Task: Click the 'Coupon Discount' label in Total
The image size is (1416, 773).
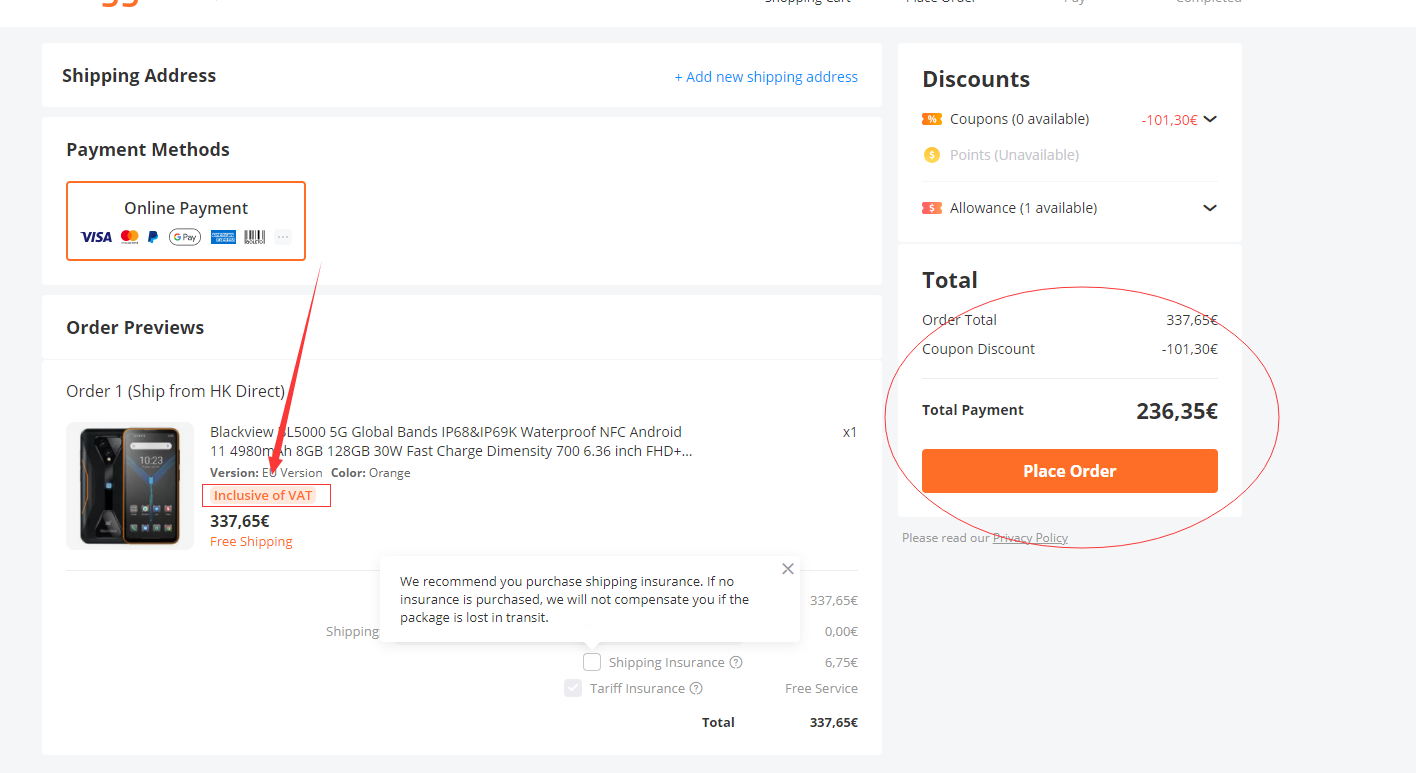Action: click(978, 349)
